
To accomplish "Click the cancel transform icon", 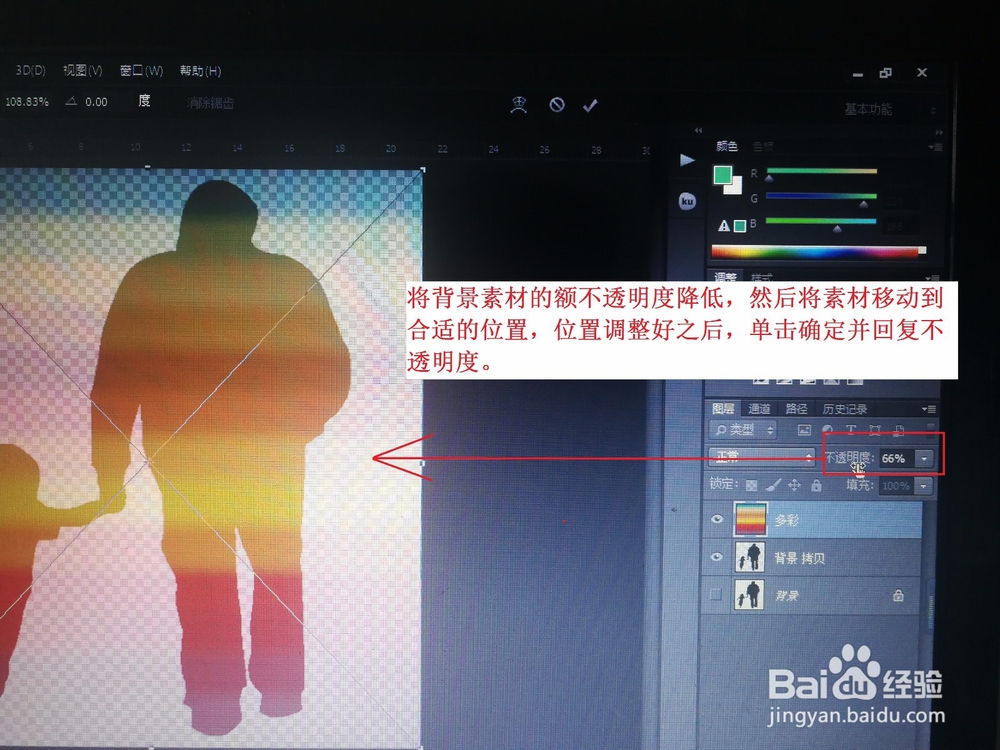I will point(555,104).
